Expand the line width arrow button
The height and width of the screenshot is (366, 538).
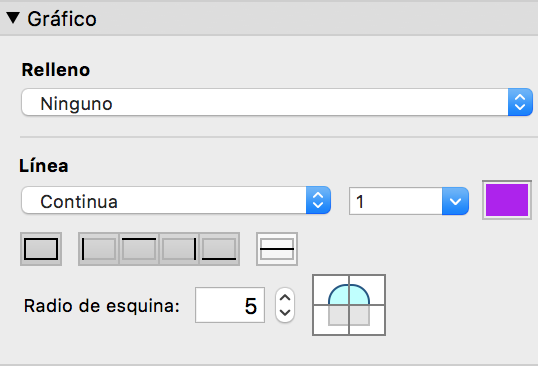pyautogui.click(x=455, y=201)
